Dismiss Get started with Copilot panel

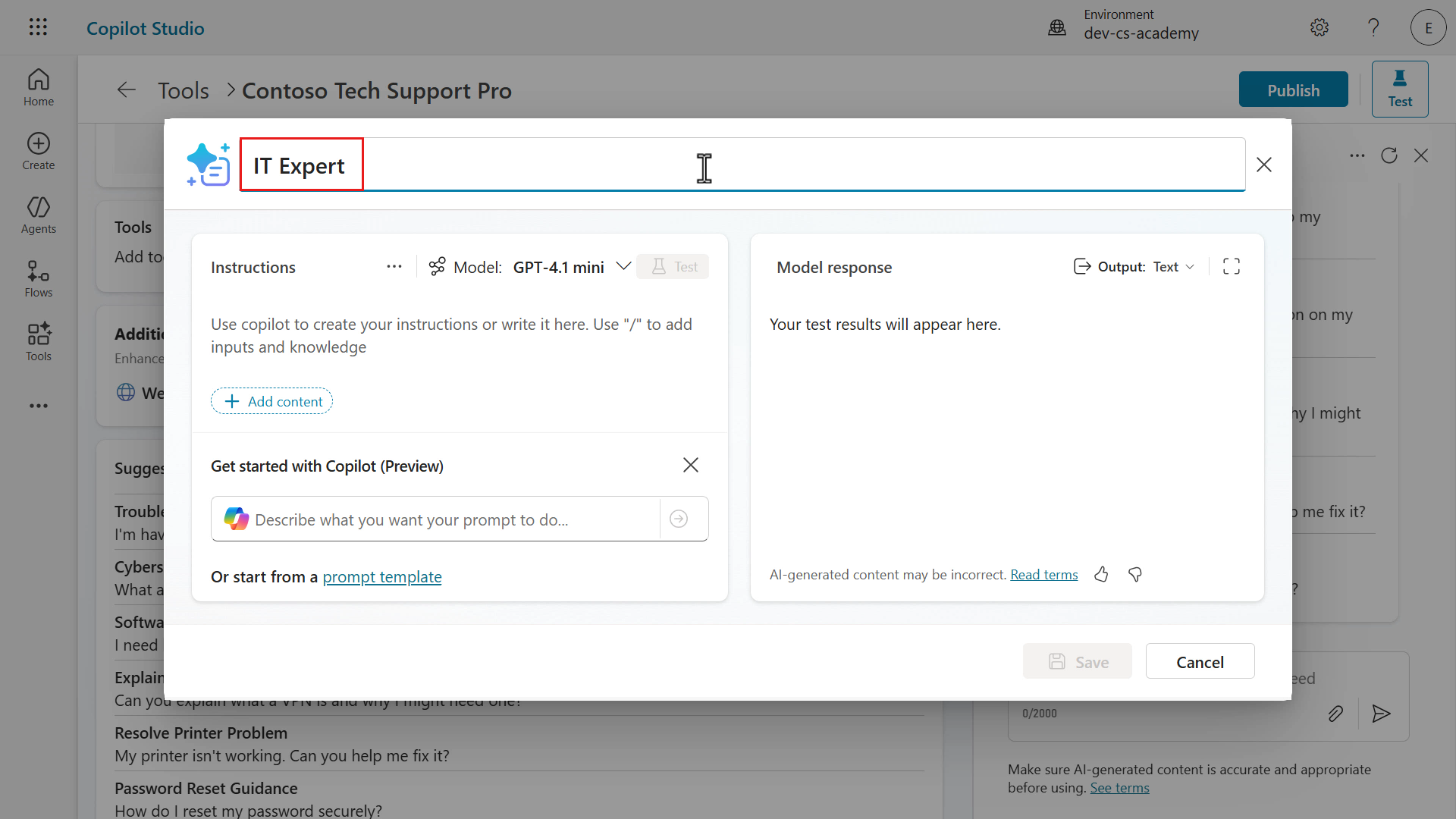click(x=690, y=465)
